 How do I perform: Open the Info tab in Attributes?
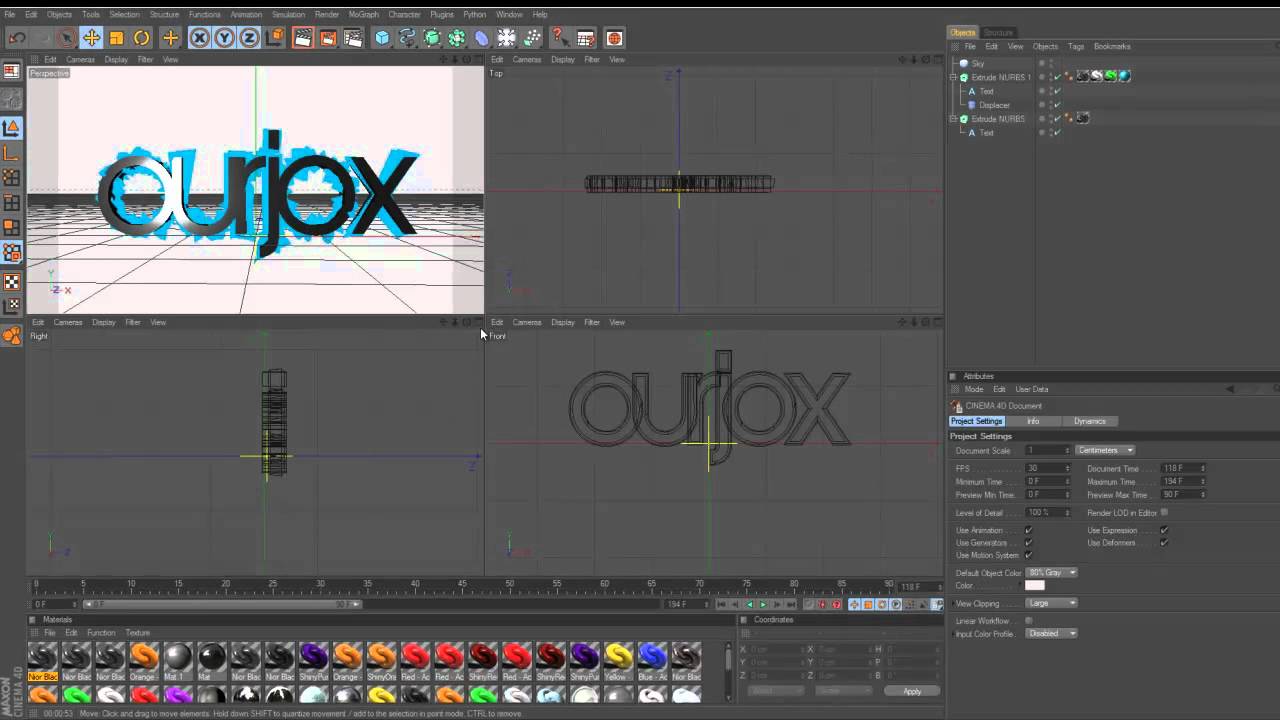click(x=1033, y=421)
